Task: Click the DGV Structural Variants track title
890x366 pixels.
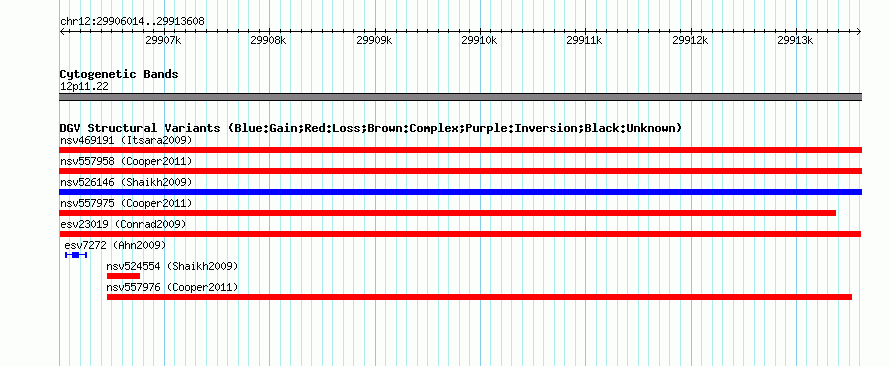Action: click(x=370, y=128)
